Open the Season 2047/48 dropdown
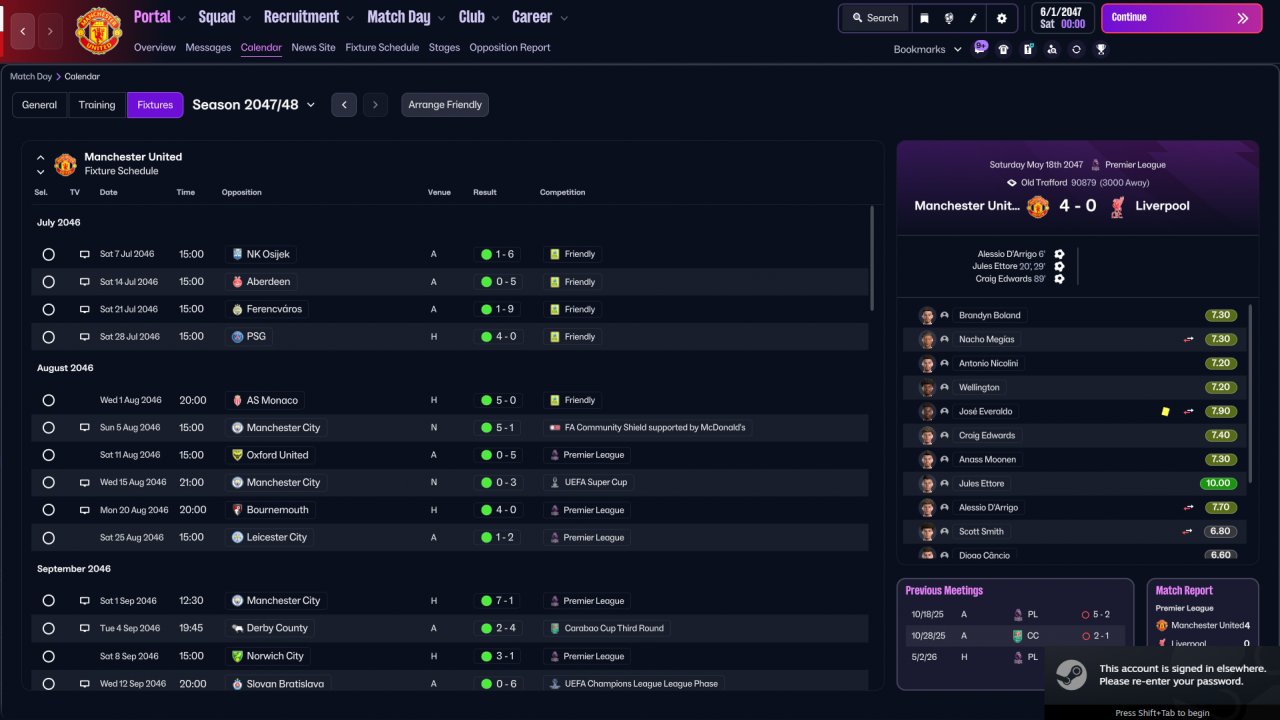 pos(254,104)
